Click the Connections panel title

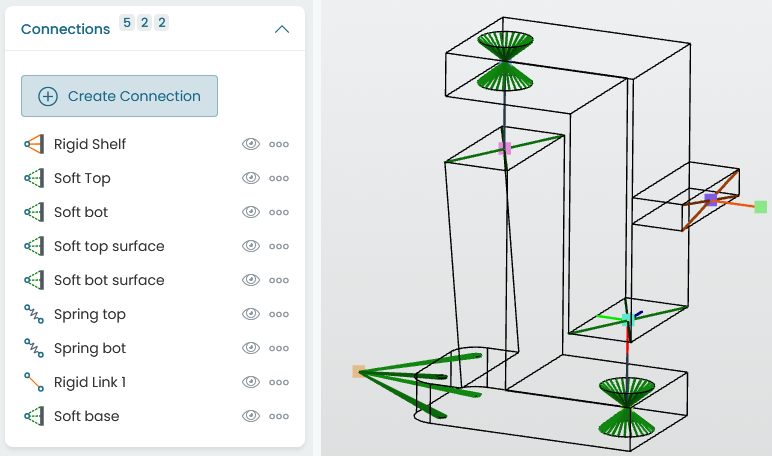click(x=65, y=29)
